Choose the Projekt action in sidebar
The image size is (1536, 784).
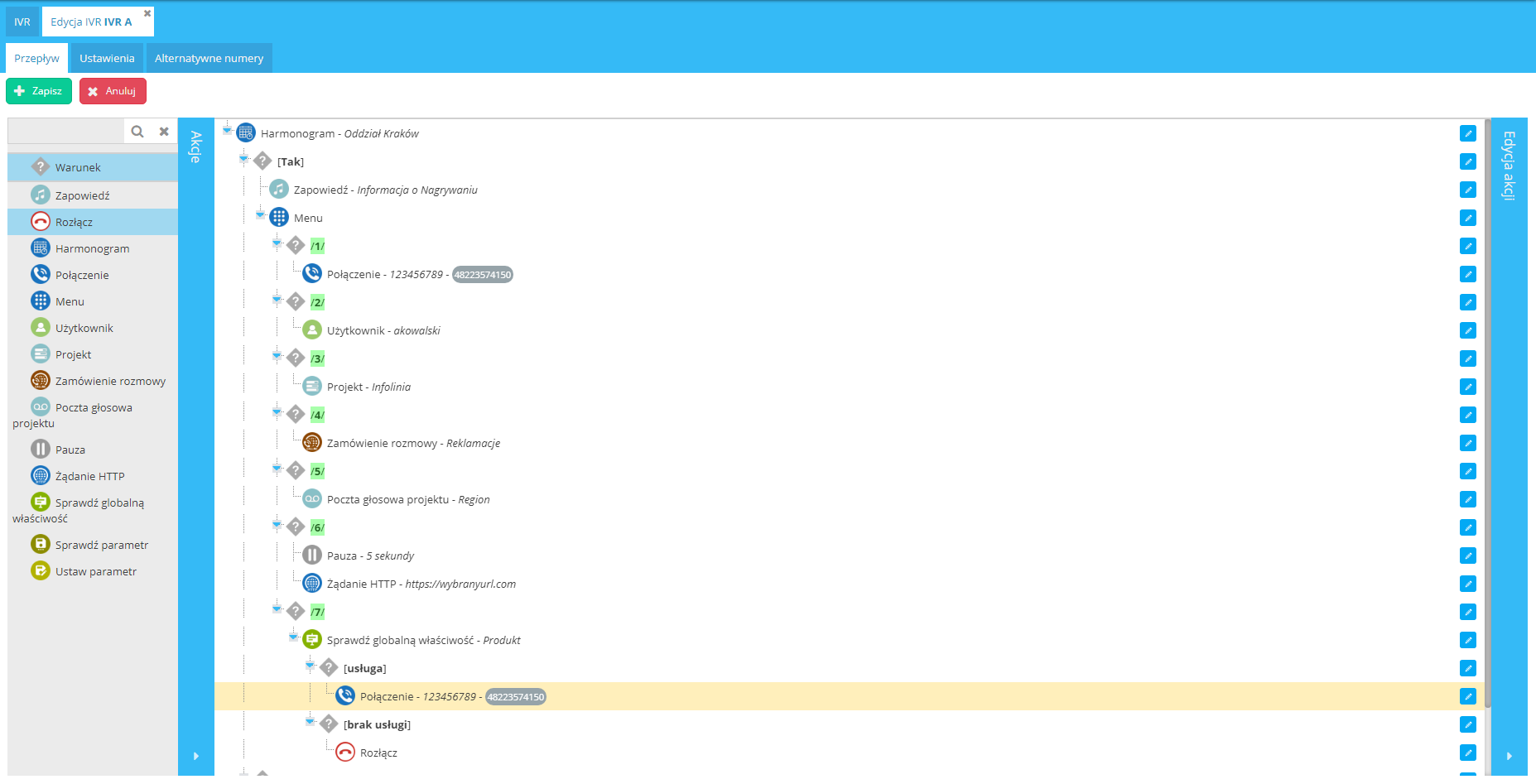coord(93,354)
